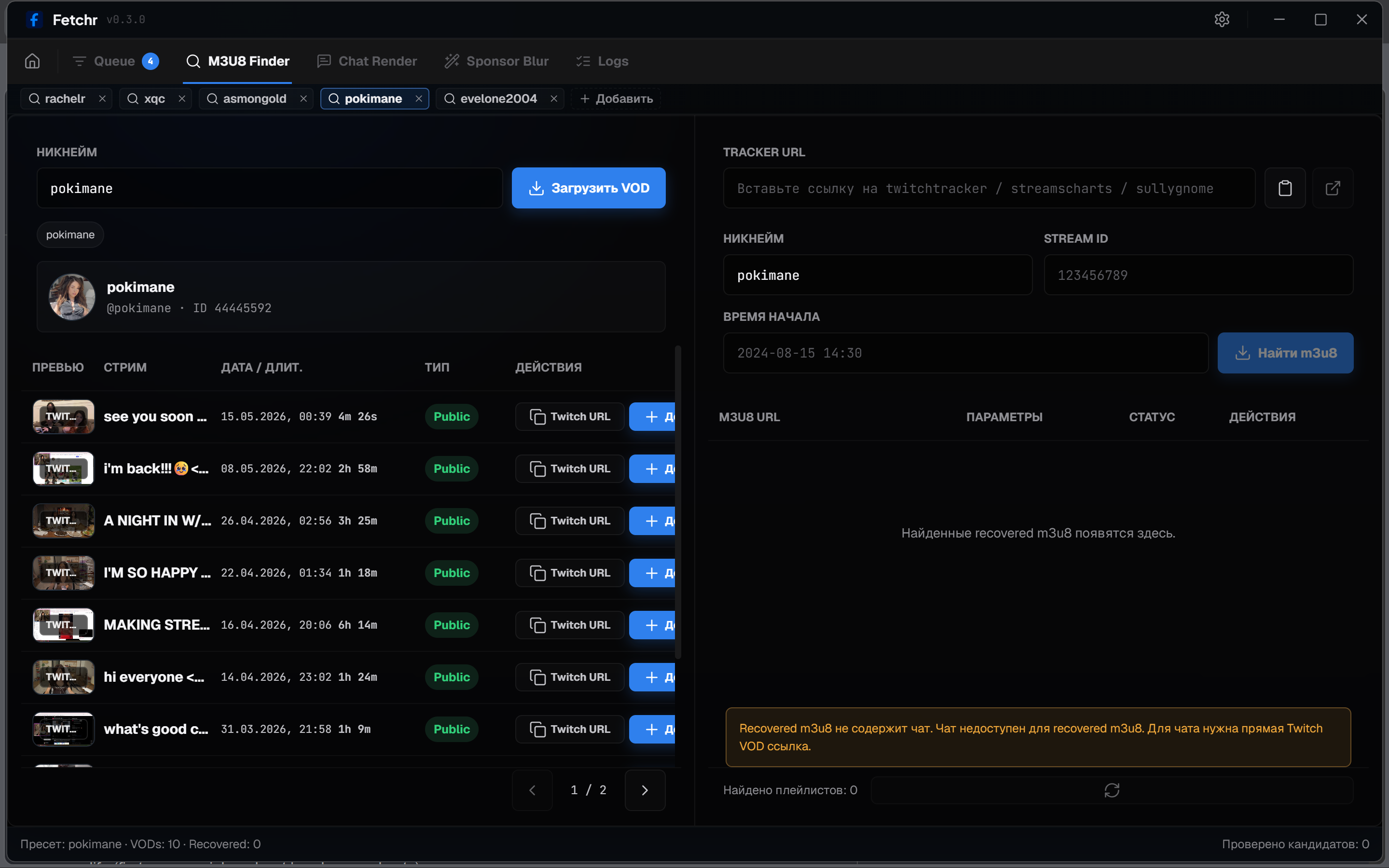
Task: Click the VOD list vertical scrollbar
Action: coord(678,502)
